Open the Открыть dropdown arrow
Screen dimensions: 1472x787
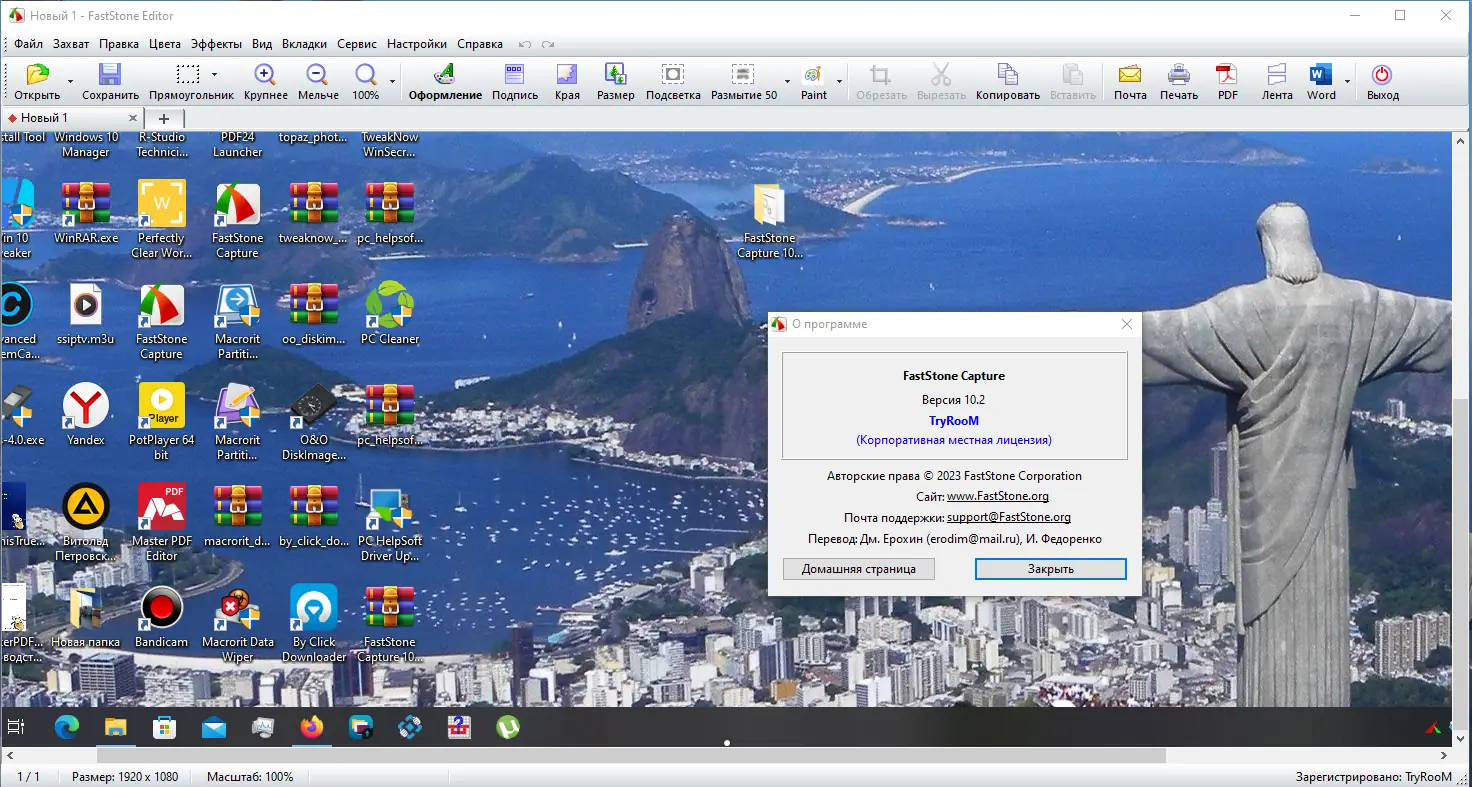pyautogui.click(x=68, y=80)
